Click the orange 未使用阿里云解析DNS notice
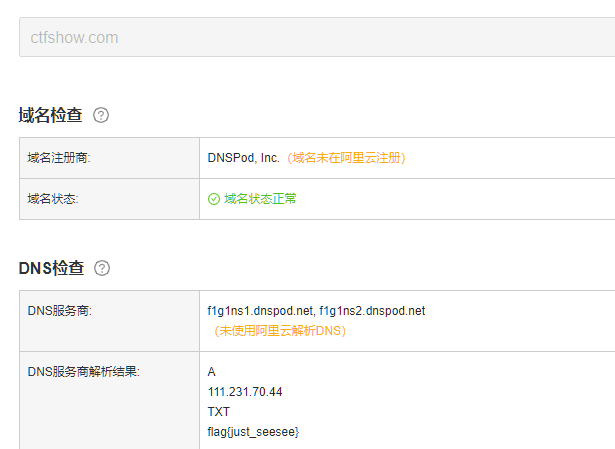This screenshot has width=615, height=449. [x=280, y=330]
